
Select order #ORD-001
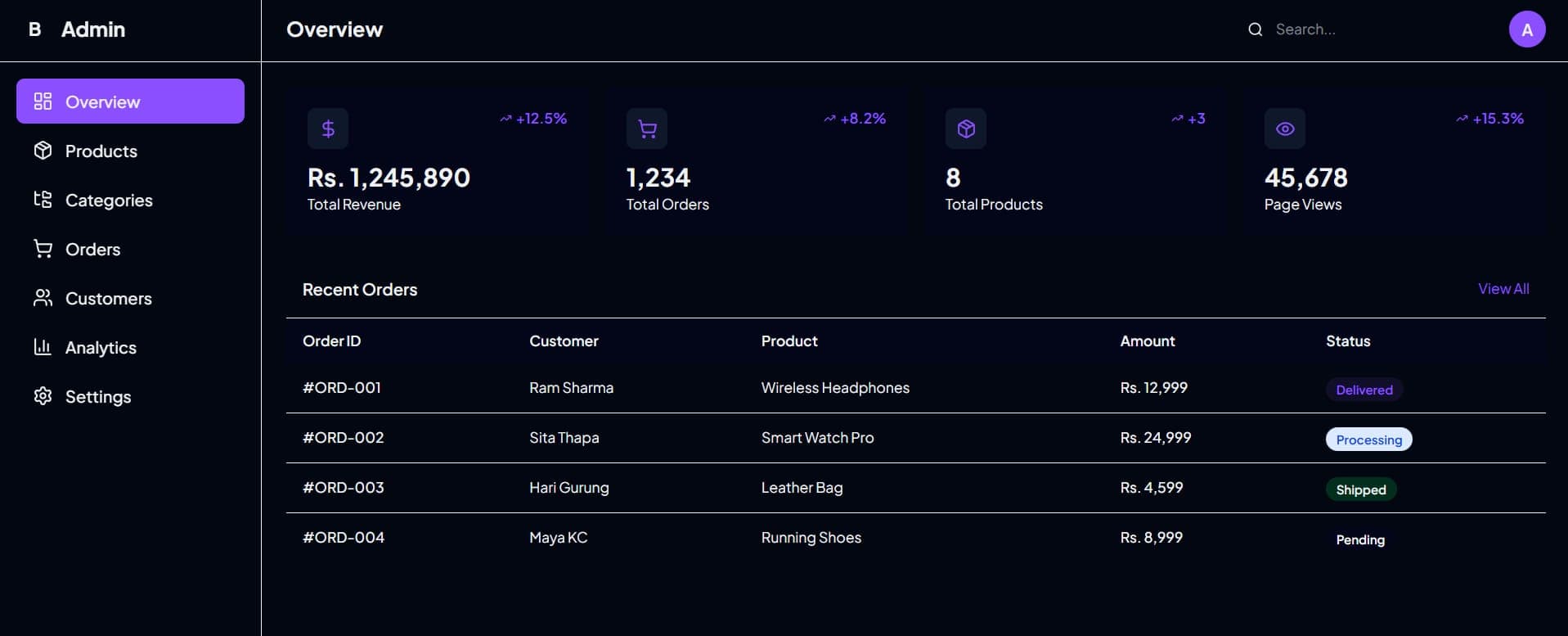tap(342, 388)
